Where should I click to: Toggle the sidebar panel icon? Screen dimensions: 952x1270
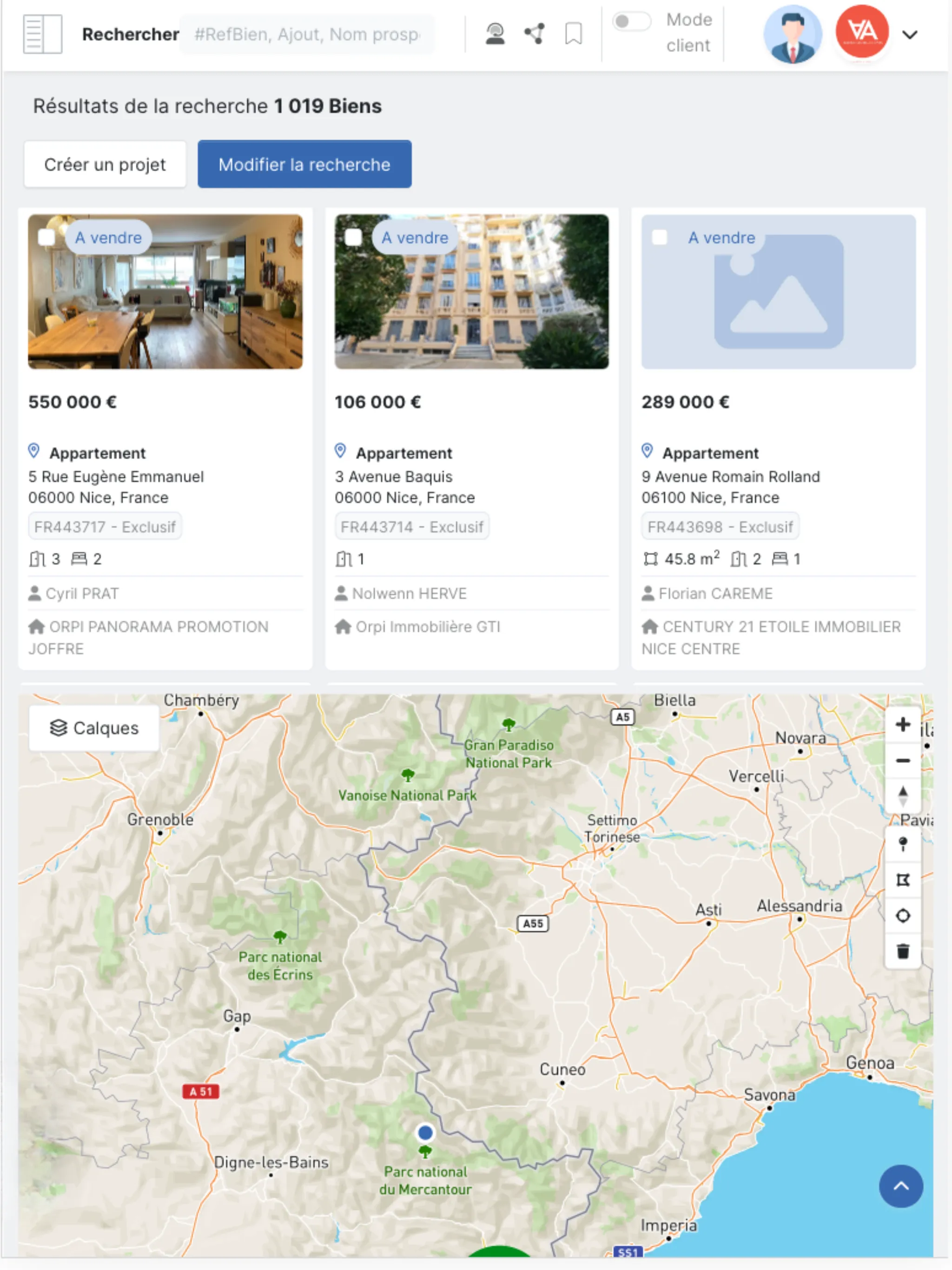tap(42, 34)
